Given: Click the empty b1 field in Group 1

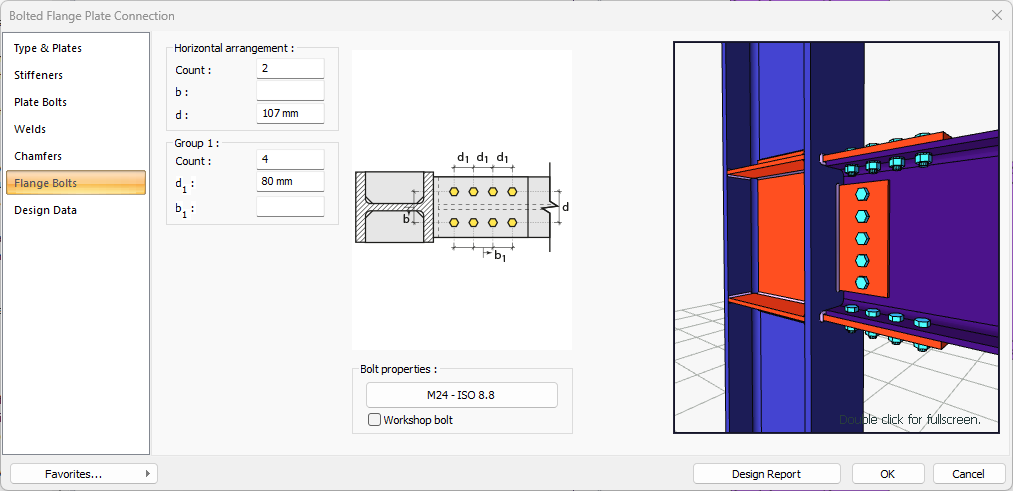Looking at the screenshot, I should (290, 207).
